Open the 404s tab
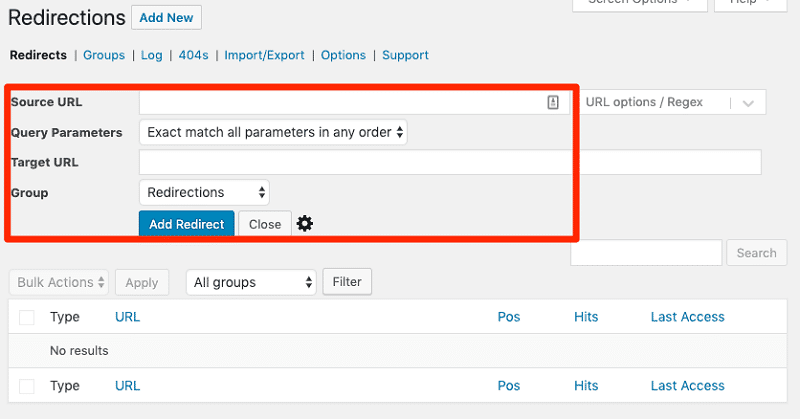The height and width of the screenshot is (419, 800). tap(193, 55)
